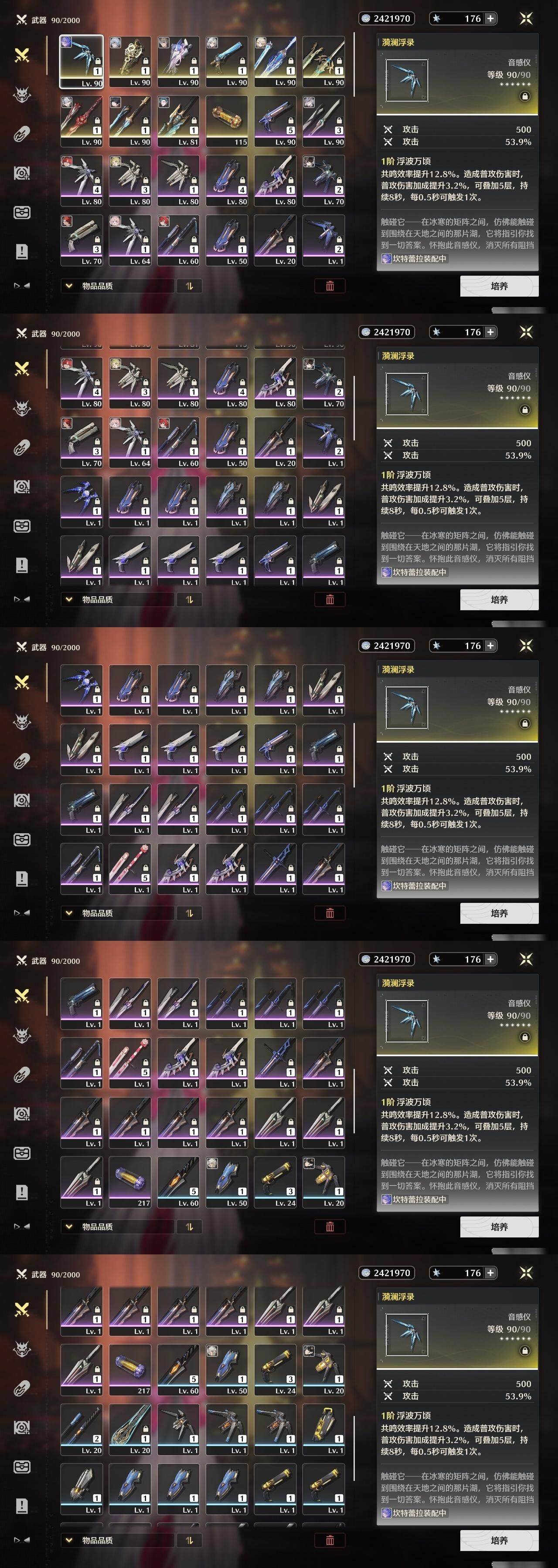
Task: Expand the 物品品质 dropdown in the bottom screen
Action: [117, 1541]
